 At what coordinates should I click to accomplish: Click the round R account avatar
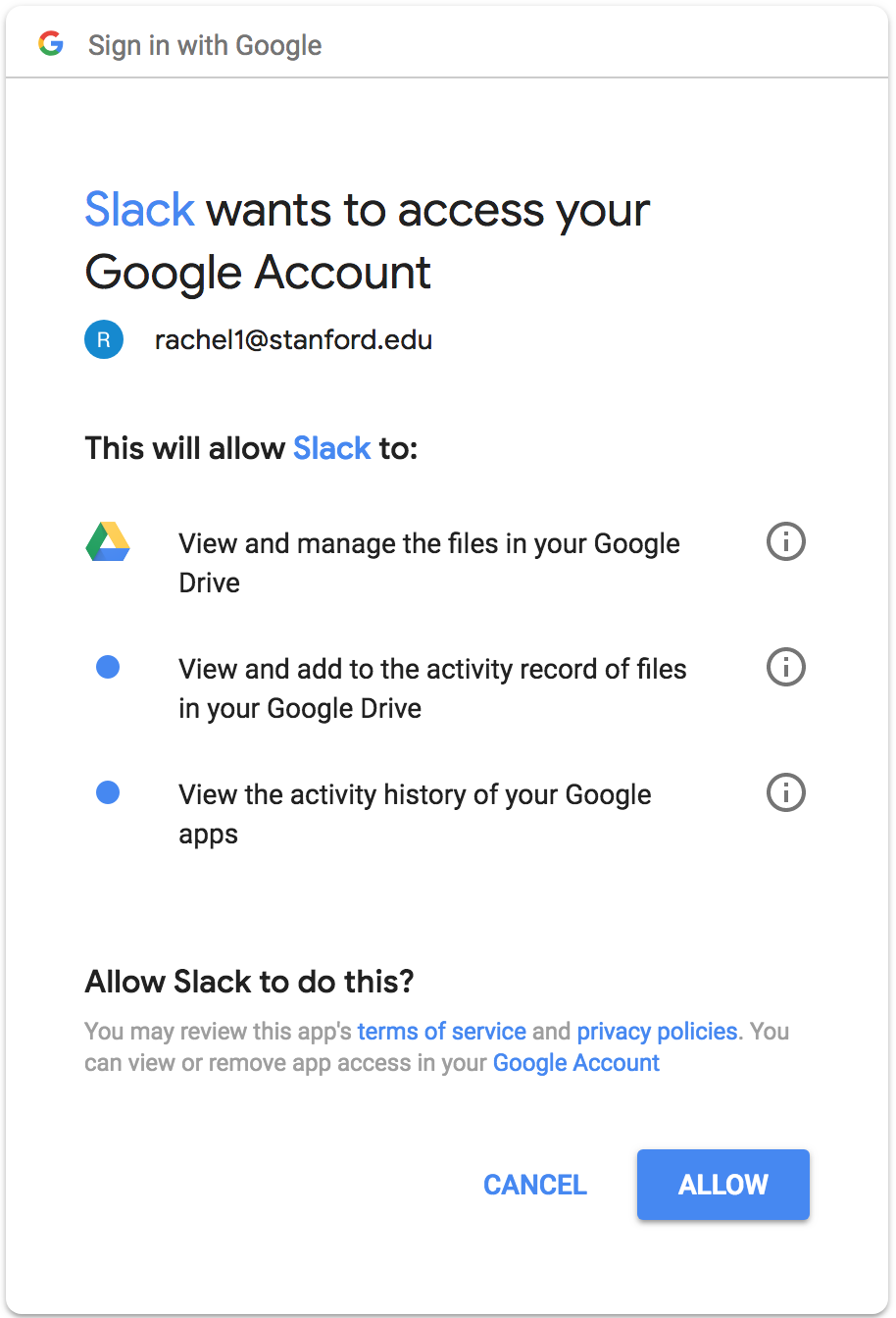[104, 340]
